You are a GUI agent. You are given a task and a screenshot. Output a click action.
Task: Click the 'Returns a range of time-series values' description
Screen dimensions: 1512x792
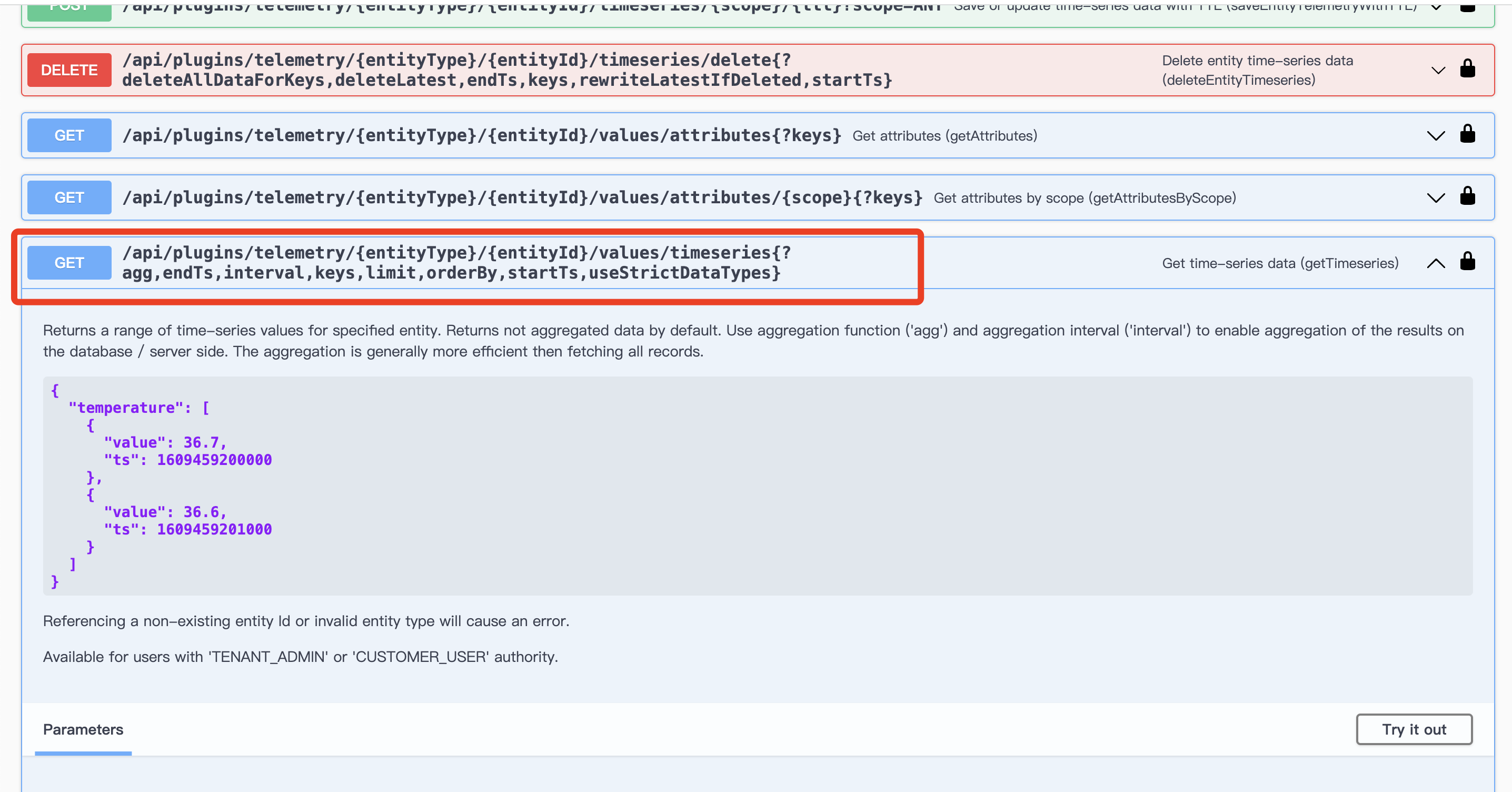pyautogui.click(x=753, y=341)
